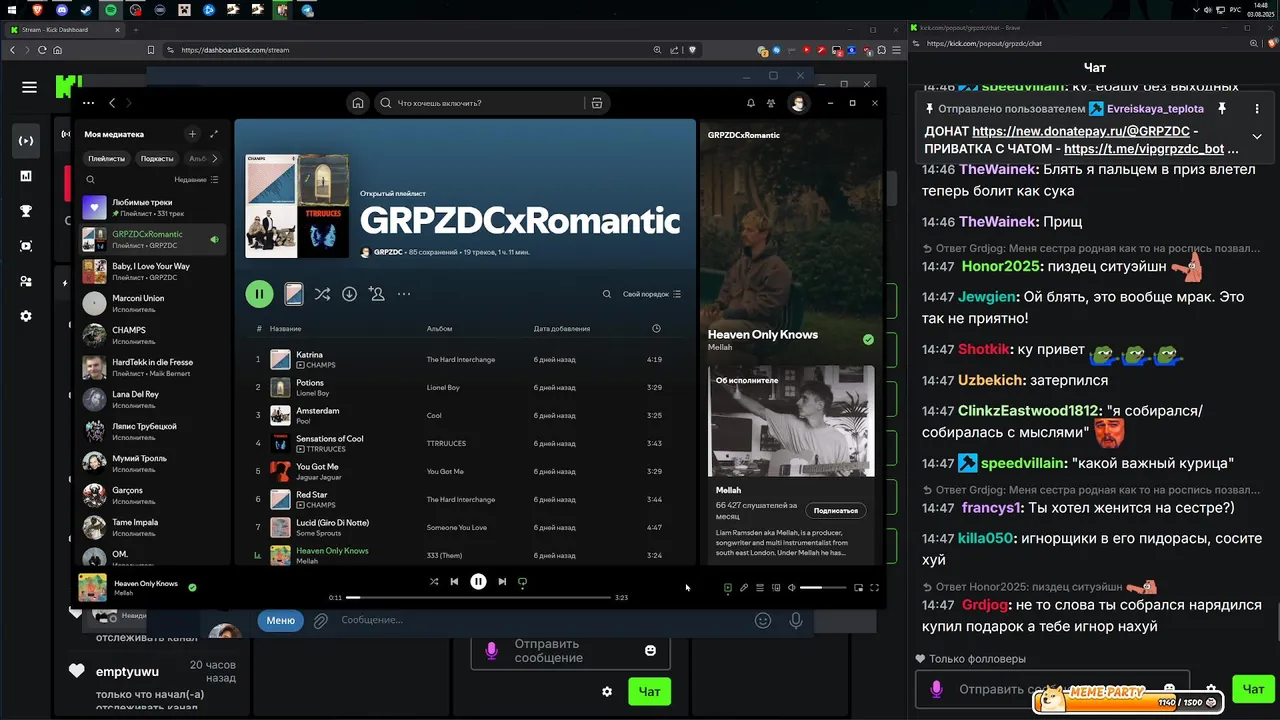The image size is (1280, 720).
Task: Open Любимые треки playlist
Action: point(154,208)
